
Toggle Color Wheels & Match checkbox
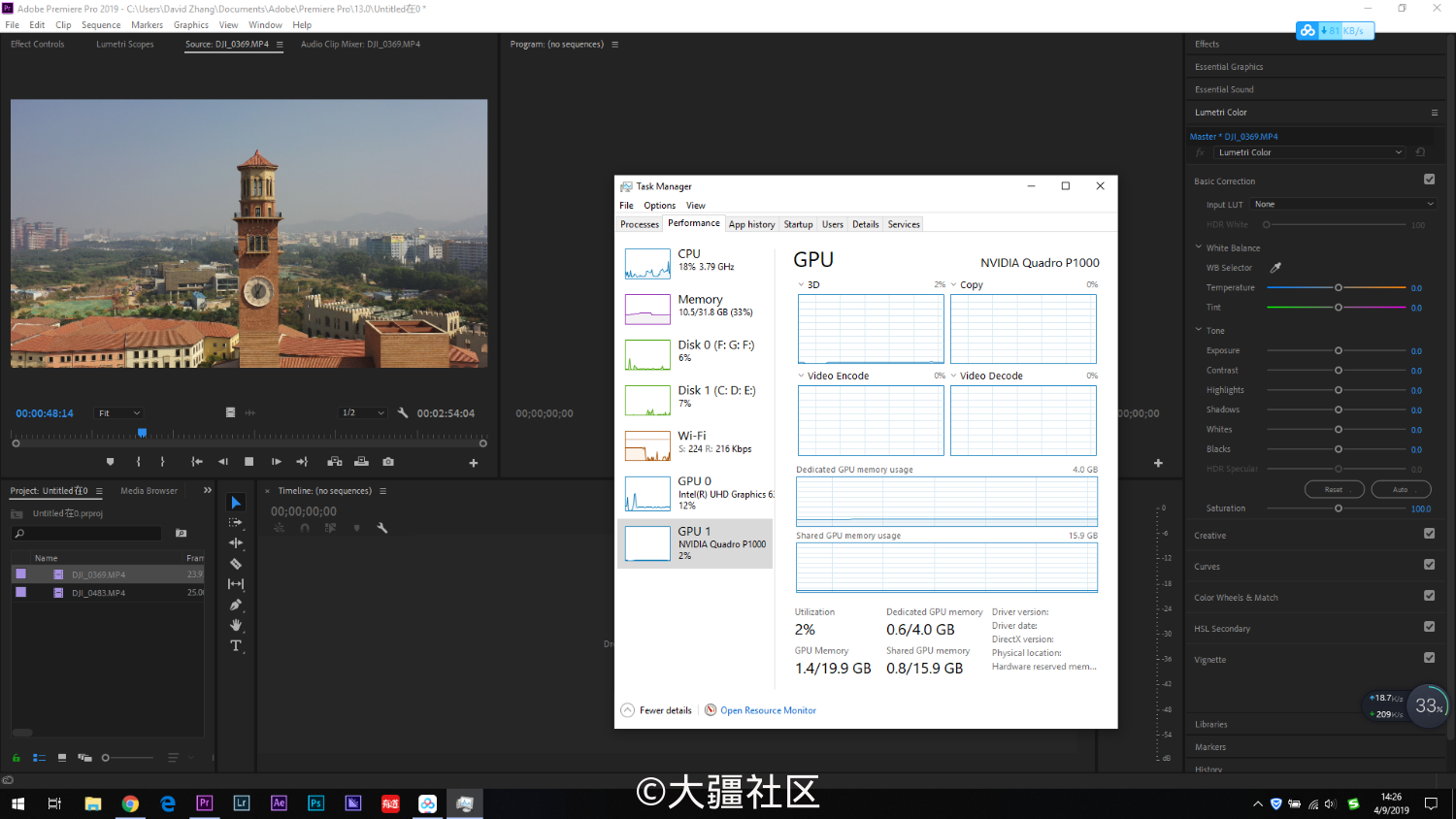(x=1429, y=596)
